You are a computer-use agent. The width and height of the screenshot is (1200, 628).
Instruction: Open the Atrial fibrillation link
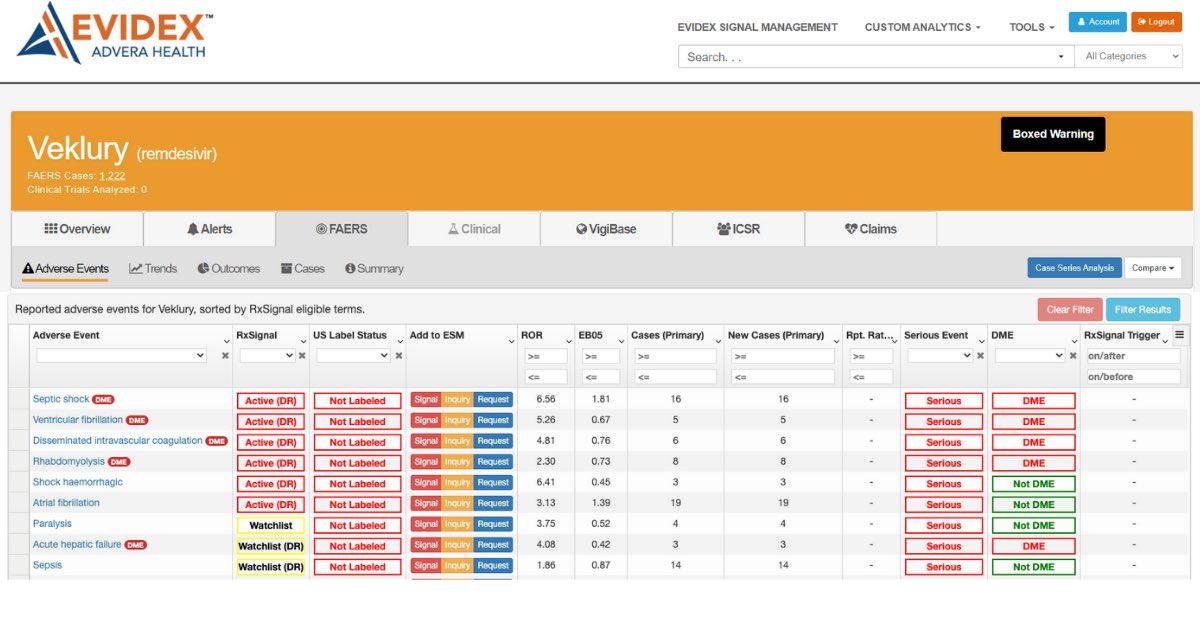66,503
